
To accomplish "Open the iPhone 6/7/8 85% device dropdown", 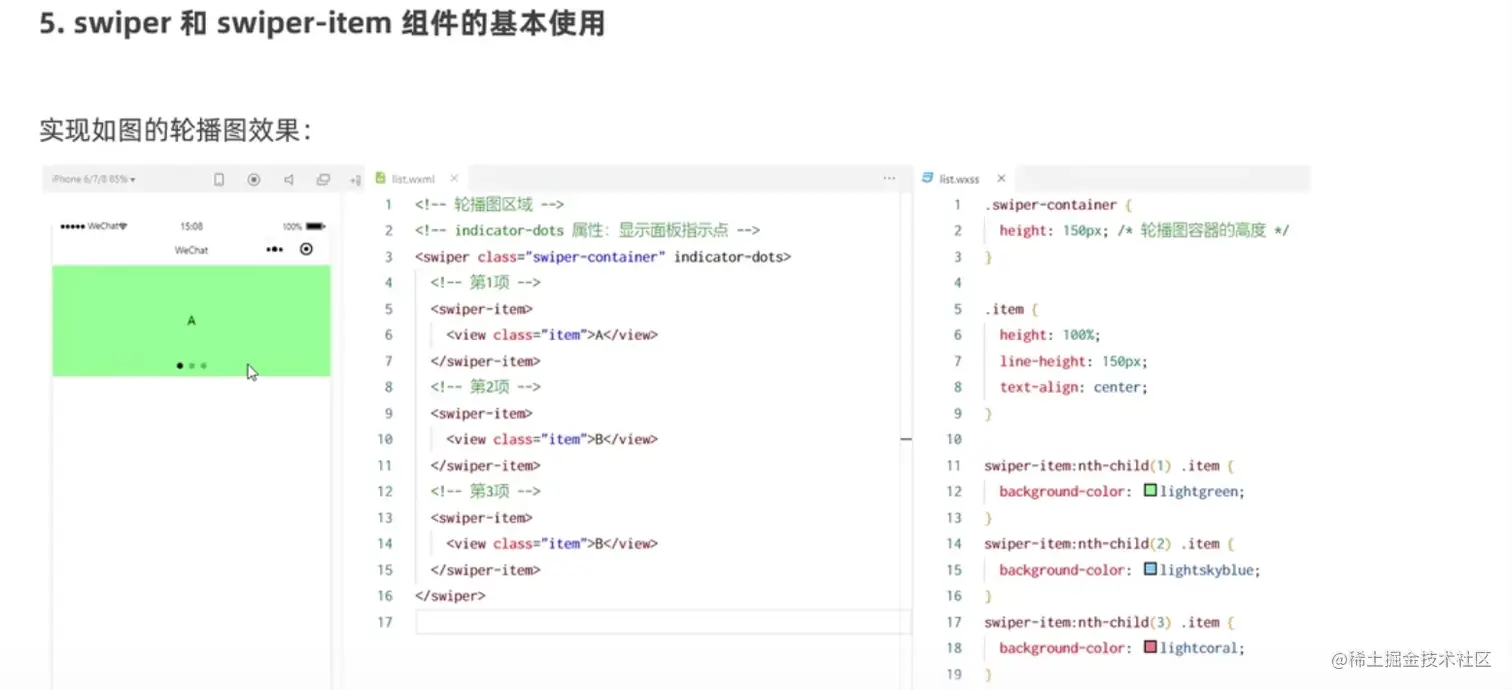I will point(93,180).
